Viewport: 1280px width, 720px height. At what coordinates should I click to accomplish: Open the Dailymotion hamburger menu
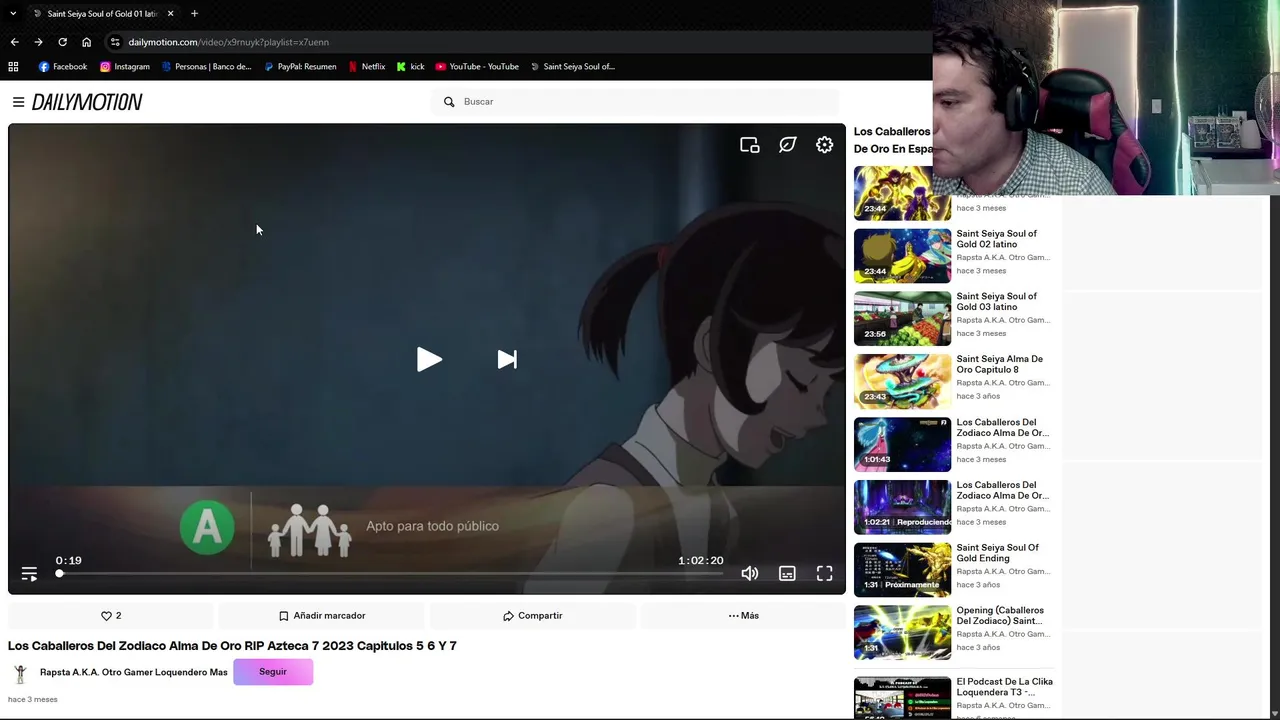18,102
